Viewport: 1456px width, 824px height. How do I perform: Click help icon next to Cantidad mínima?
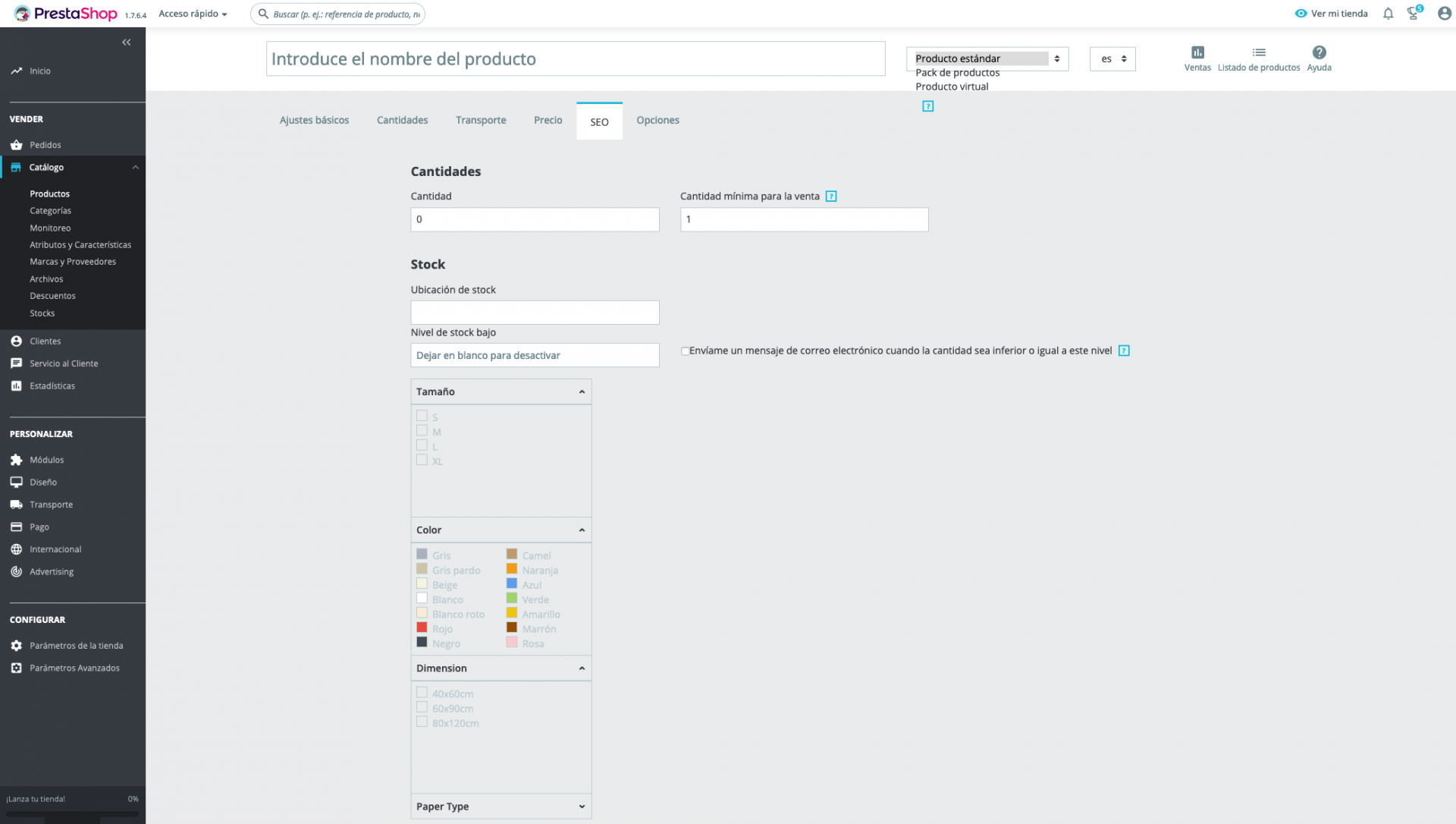tap(831, 197)
